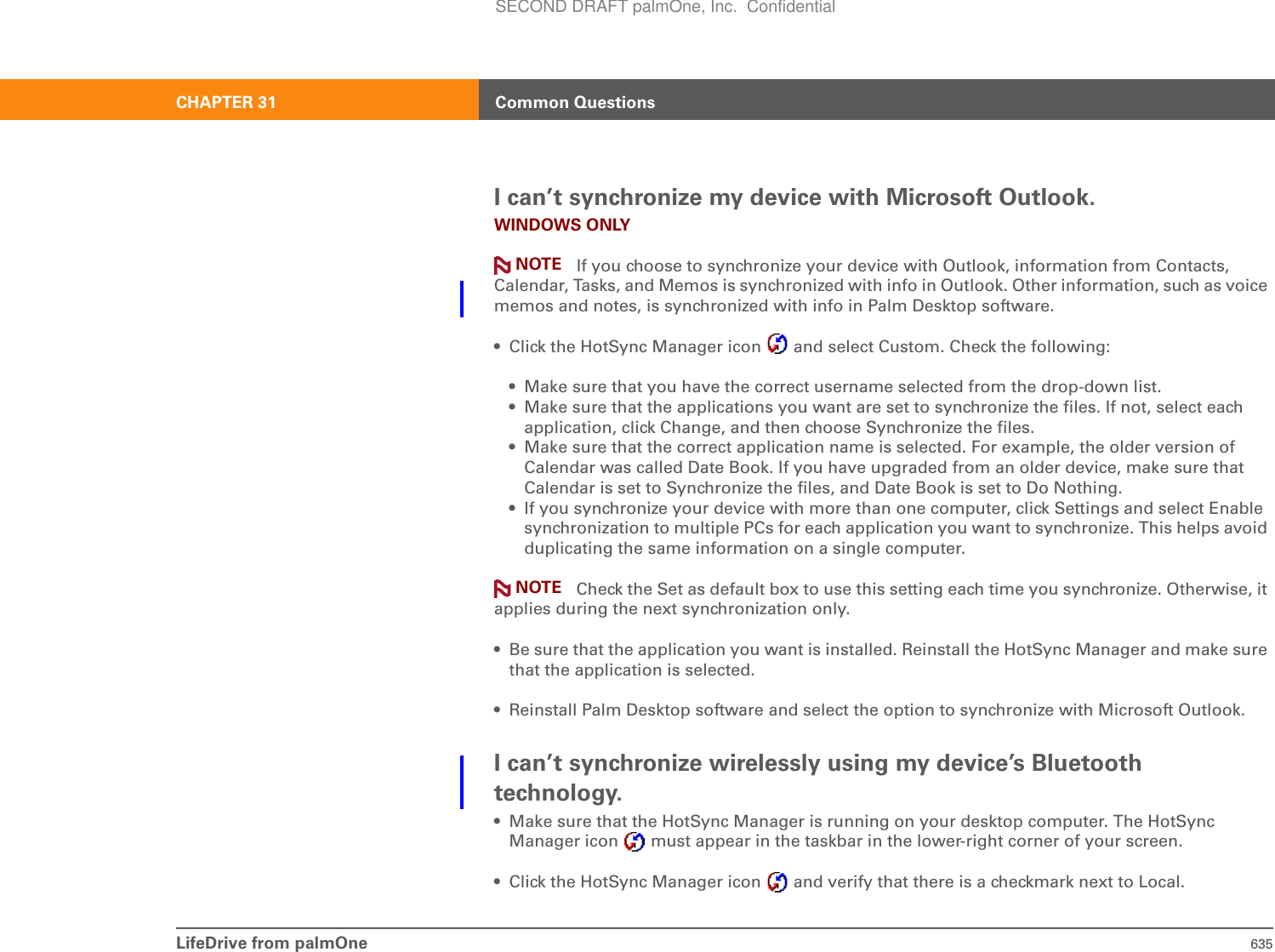The height and width of the screenshot is (952, 1275).
Task: Click the line "duplicating the same information on a single computer."
Action: [744, 548]
